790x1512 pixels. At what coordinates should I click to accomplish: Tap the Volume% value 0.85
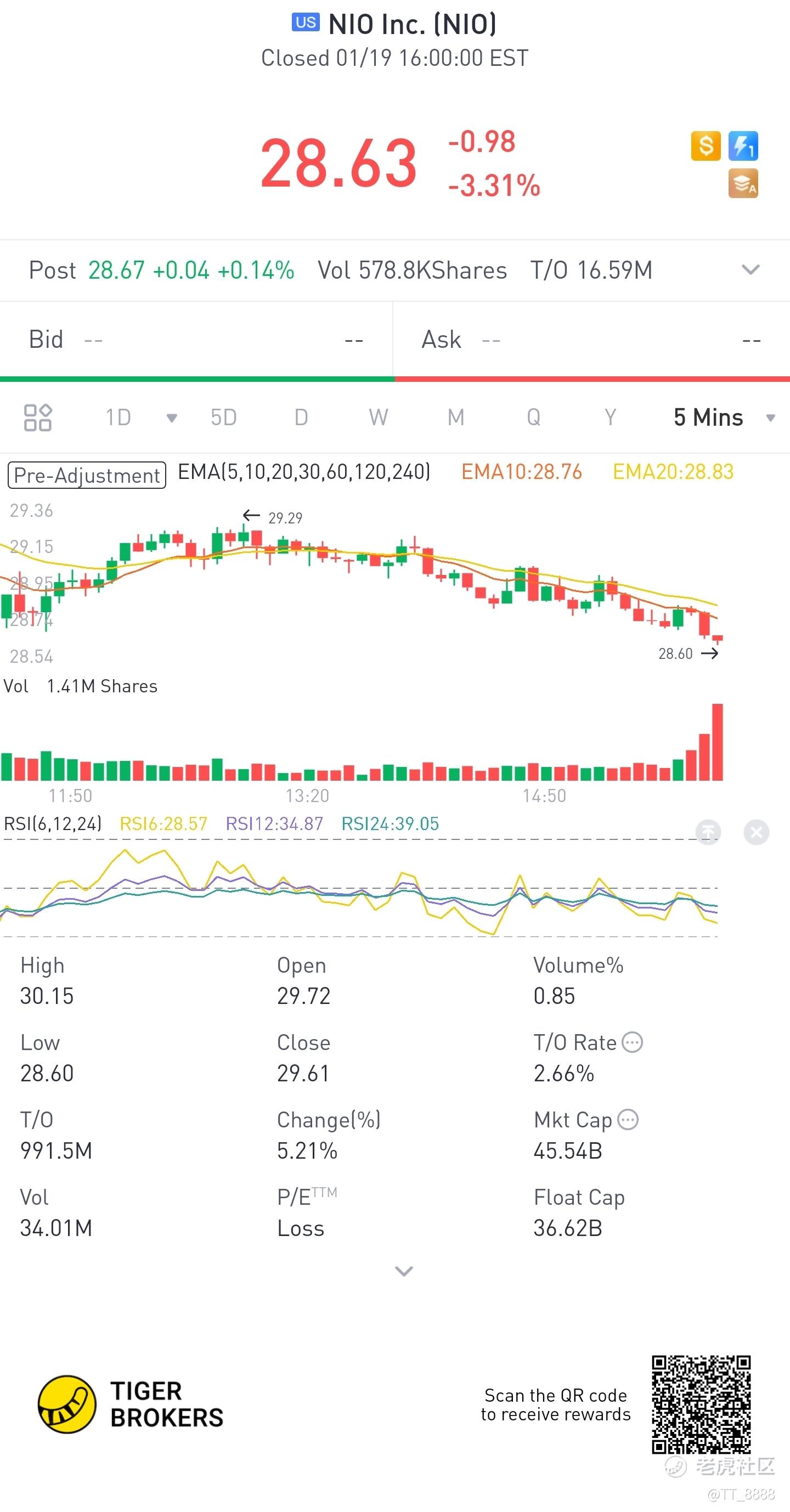[554, 996]
